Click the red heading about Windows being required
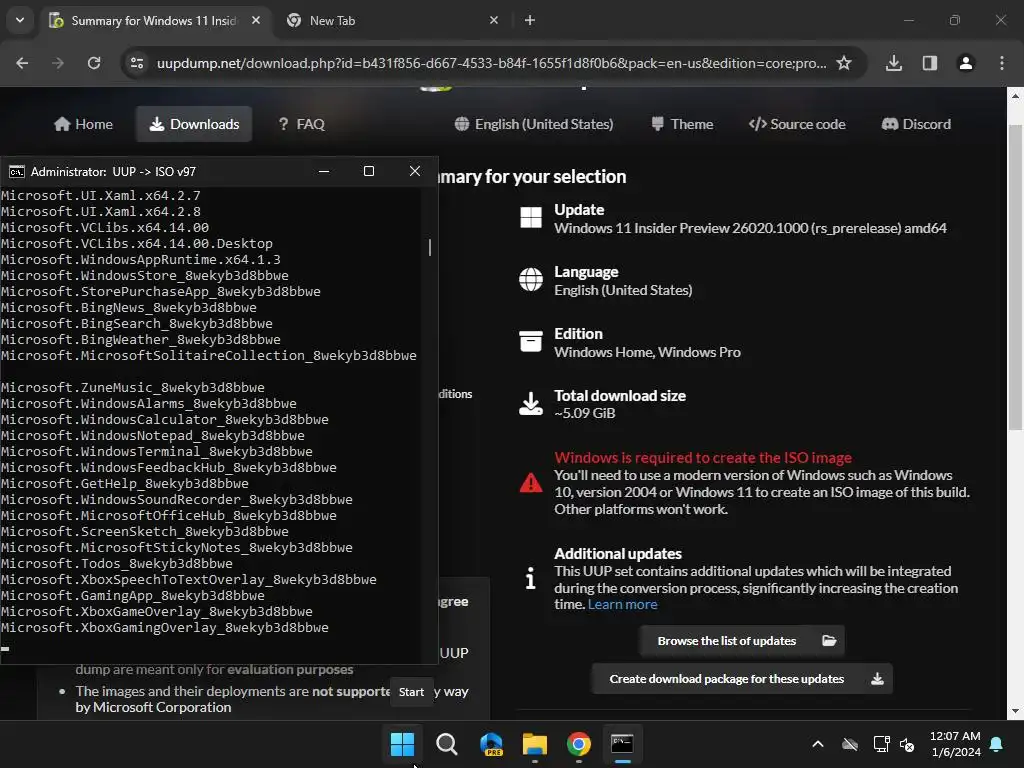 pos(703,458)
